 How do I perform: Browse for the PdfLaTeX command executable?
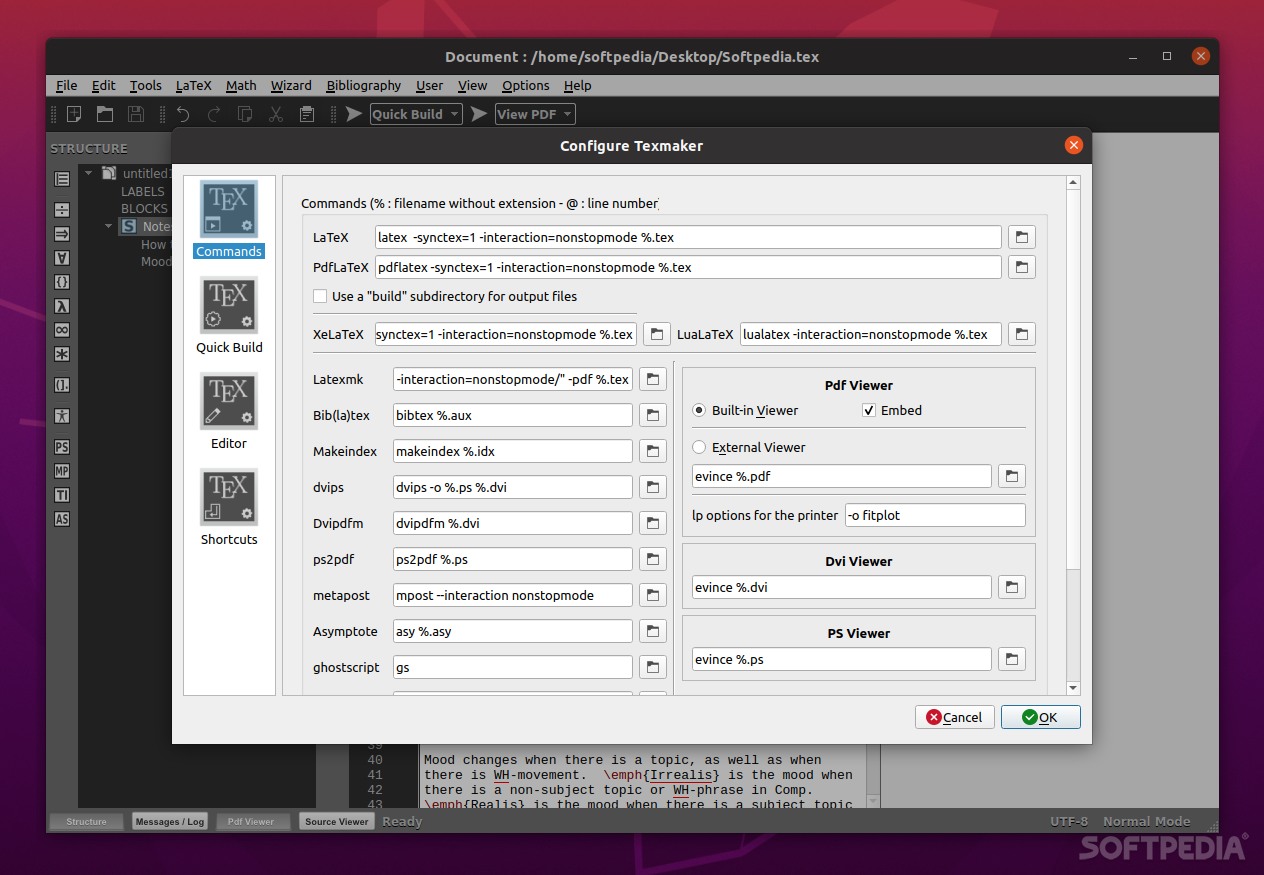[1021, 267]
